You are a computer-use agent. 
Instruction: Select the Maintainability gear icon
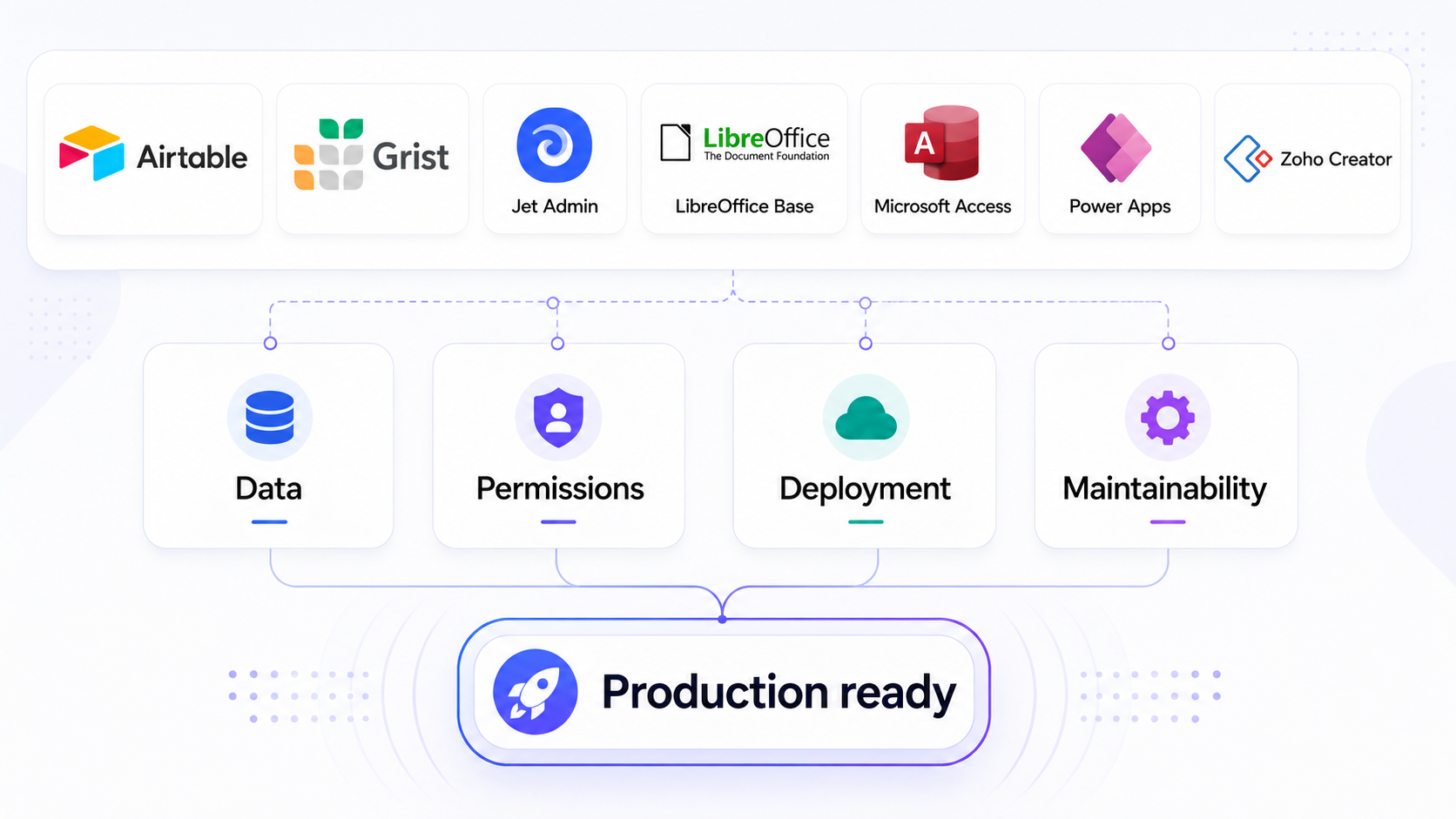tap(1168, 418)
